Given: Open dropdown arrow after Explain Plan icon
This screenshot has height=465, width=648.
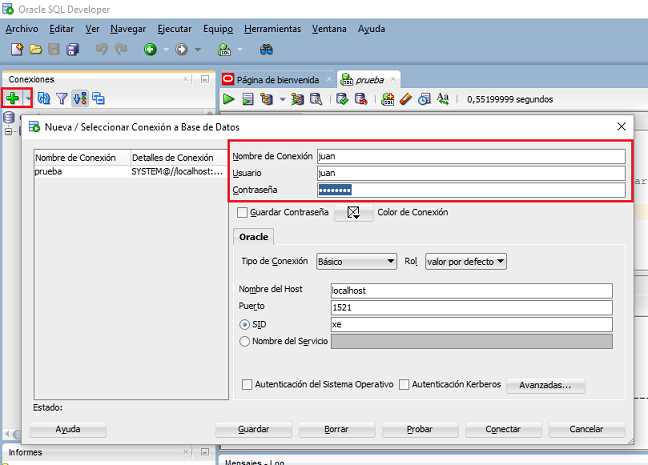Looking at the screenshot, I should (x=283, y=99).
